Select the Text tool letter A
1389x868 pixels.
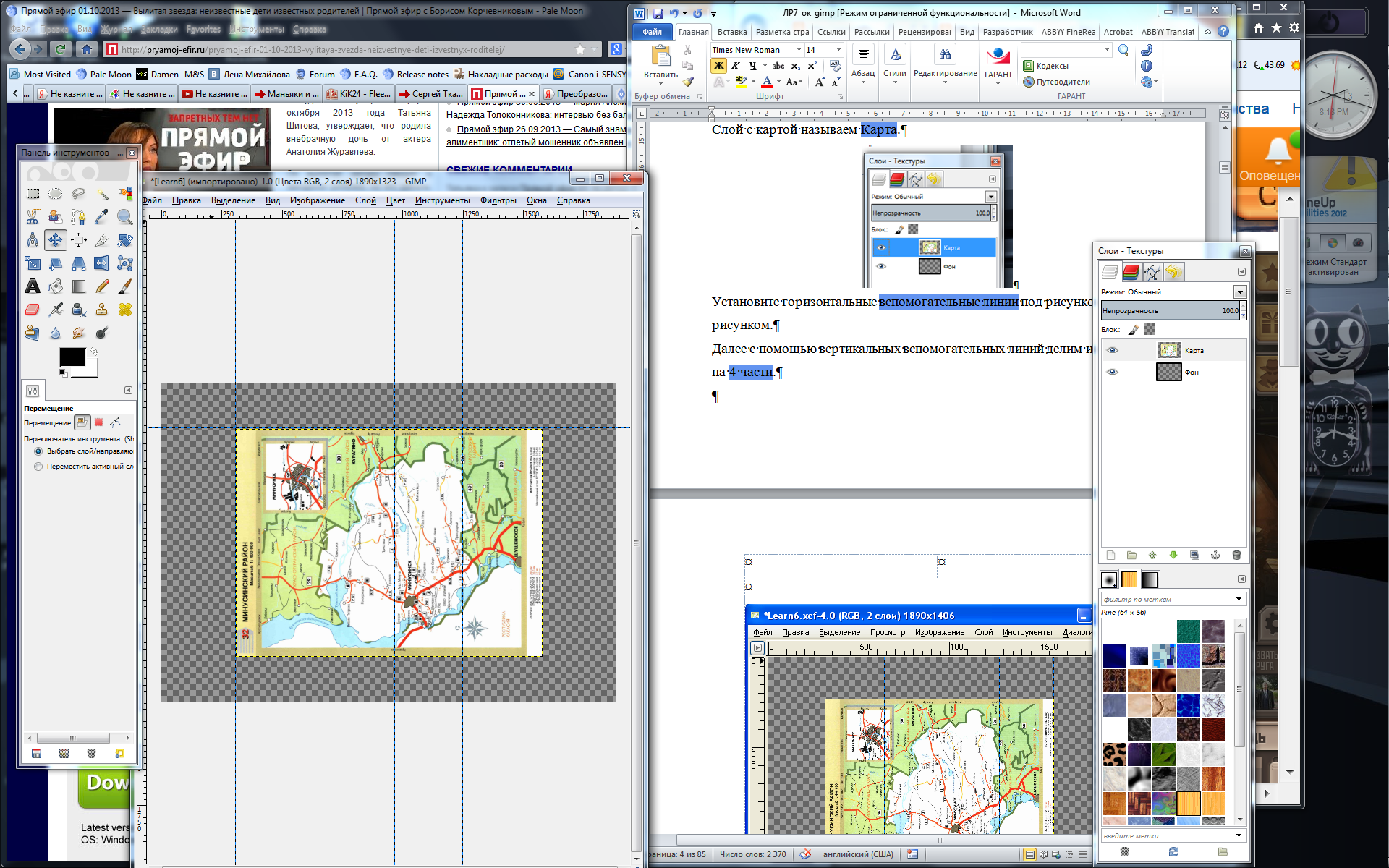(x=33, y=286)
